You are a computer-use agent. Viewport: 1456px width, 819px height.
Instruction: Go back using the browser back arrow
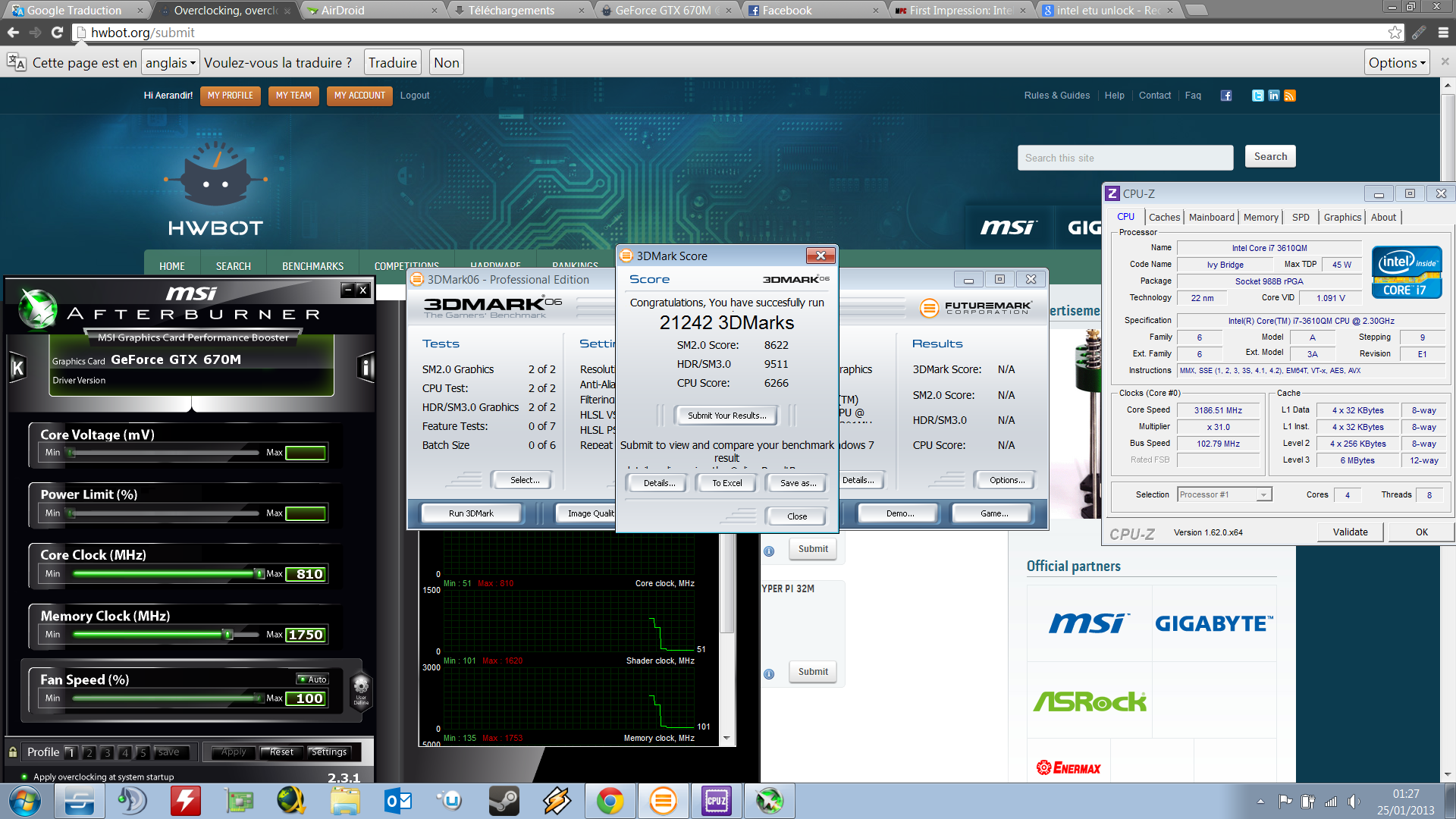pos(13,33)
